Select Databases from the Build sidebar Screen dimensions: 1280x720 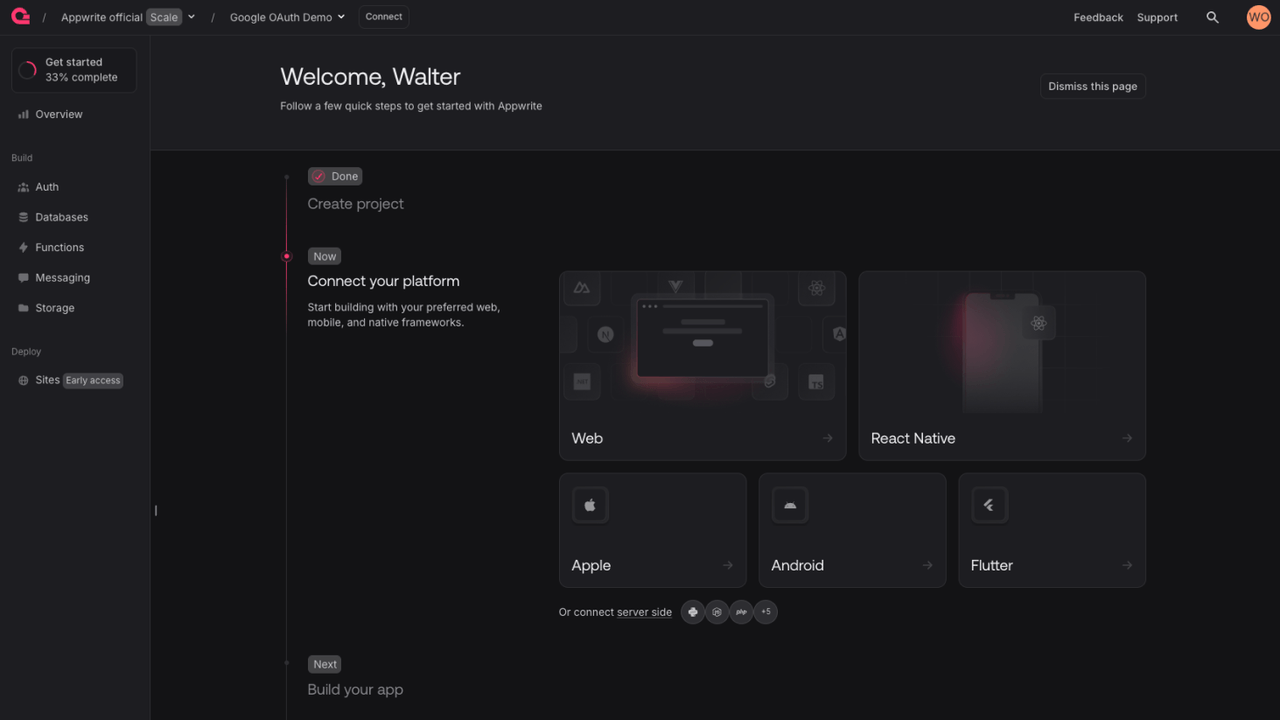pyautogui.click(x=60, y=217)
